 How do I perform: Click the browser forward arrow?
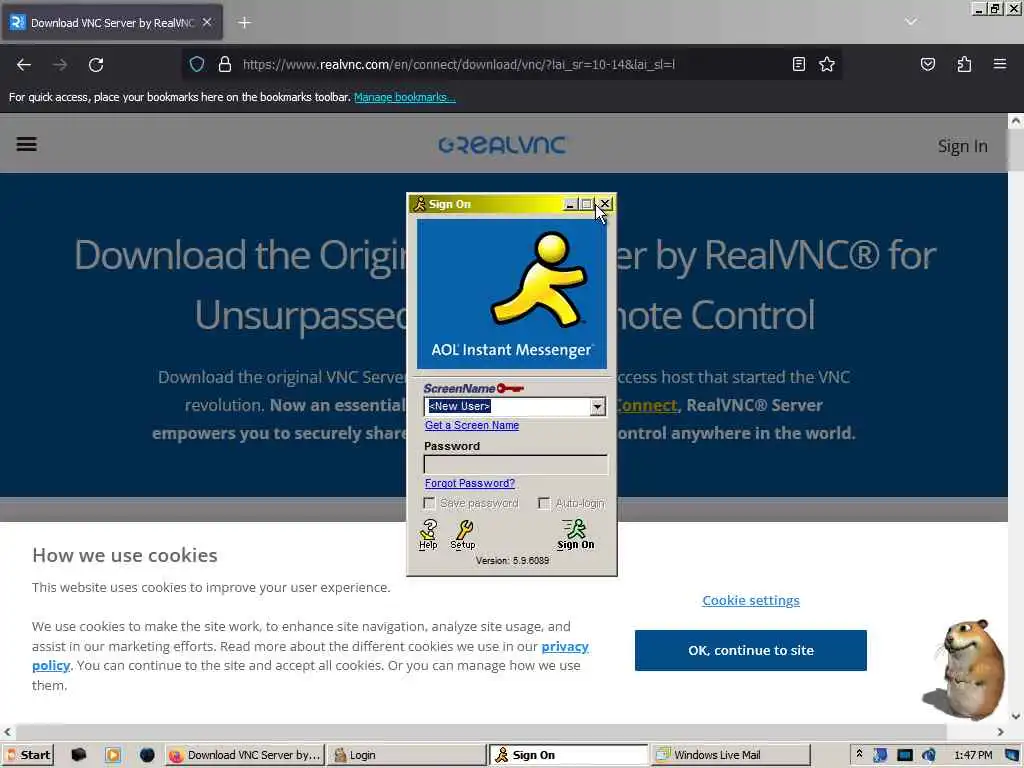(60, 65)
